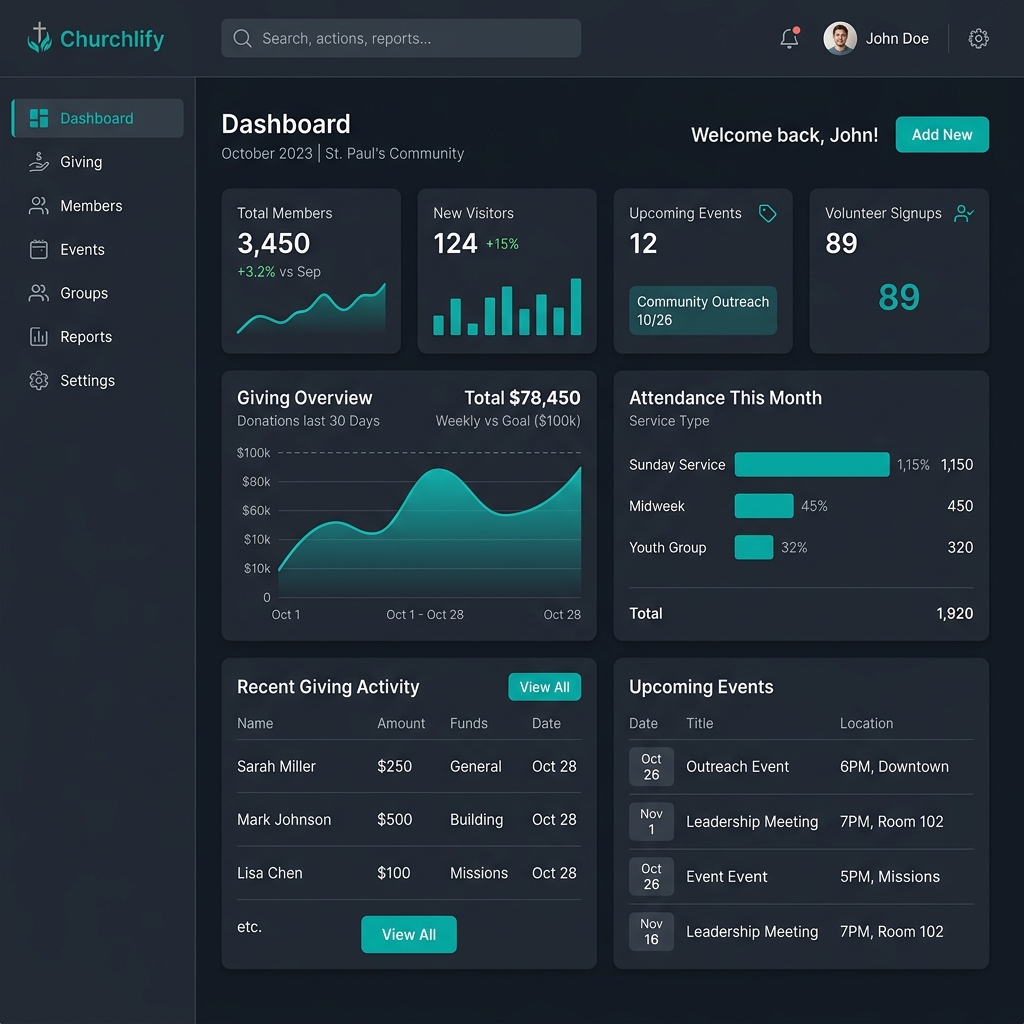Screen dimensions: 1024x1024
Task: Click the tag icon on the Upcoming Events card
Action: (x=767, y=213)
